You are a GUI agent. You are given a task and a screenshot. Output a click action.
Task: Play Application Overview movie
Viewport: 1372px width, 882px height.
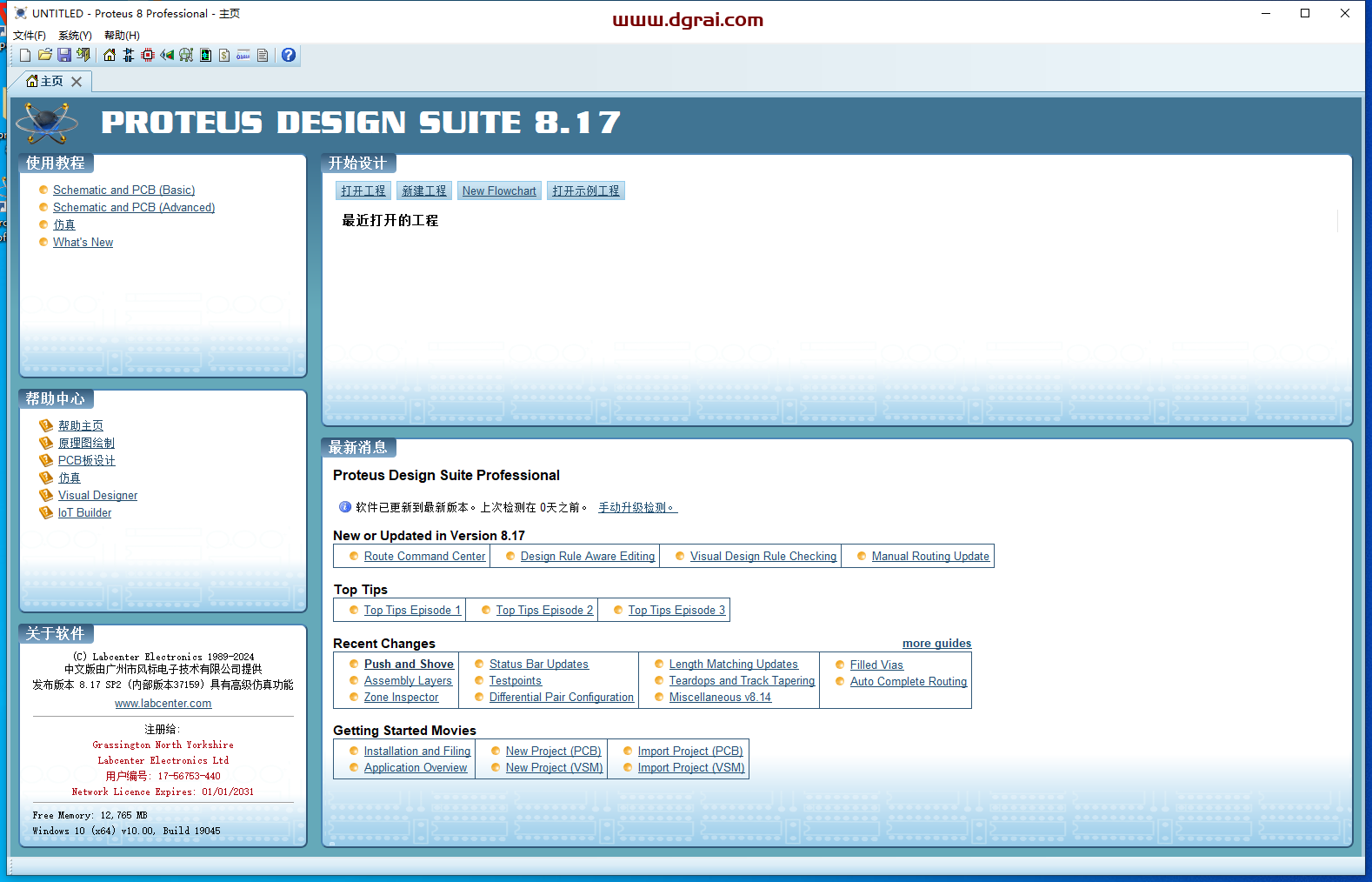click(416, 768)
